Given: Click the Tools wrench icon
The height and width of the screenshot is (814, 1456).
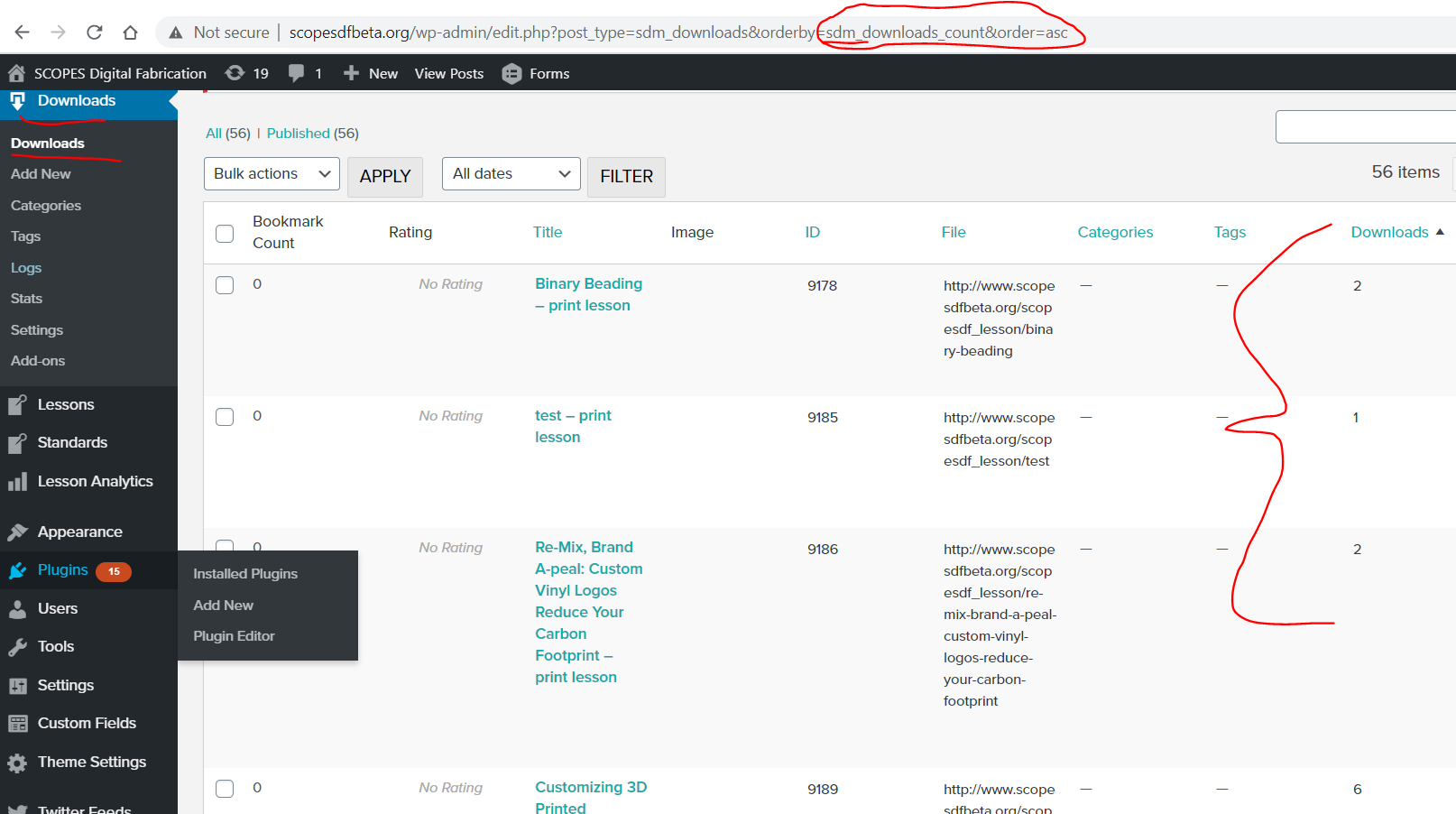Looking at the screenshot, I should (x=17, y=647).
